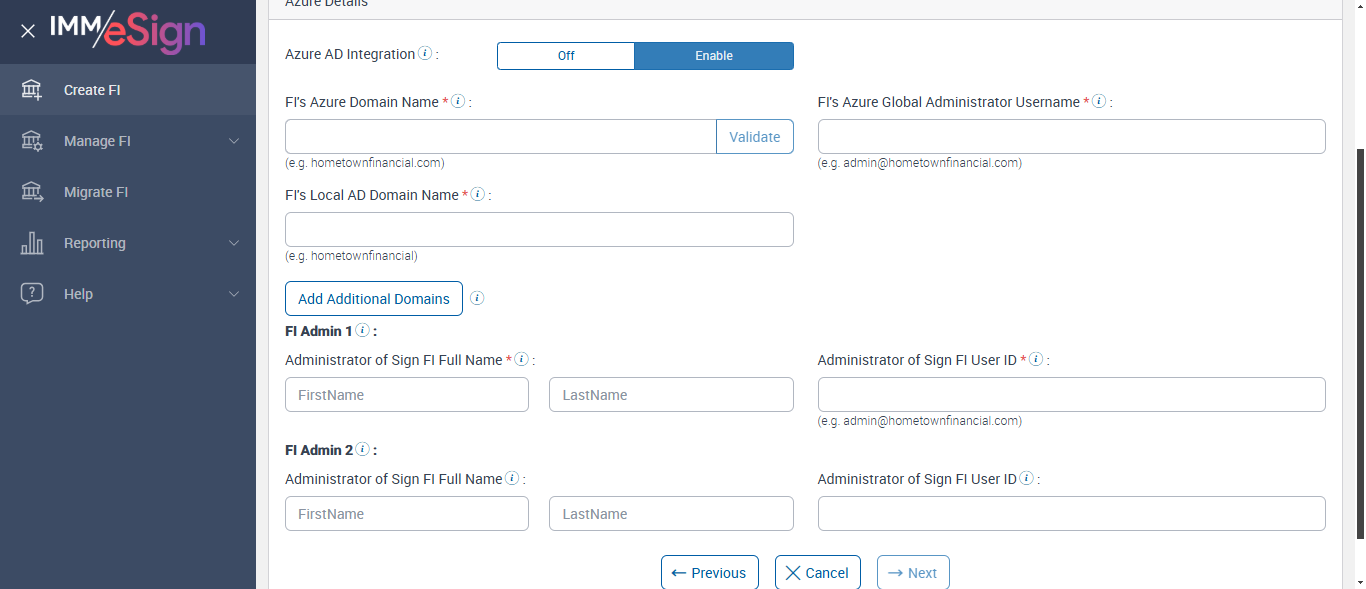Click info icon beside Azure AD Integration
The width and height of the screenshot is (1366, 589).
click(425, 54)
